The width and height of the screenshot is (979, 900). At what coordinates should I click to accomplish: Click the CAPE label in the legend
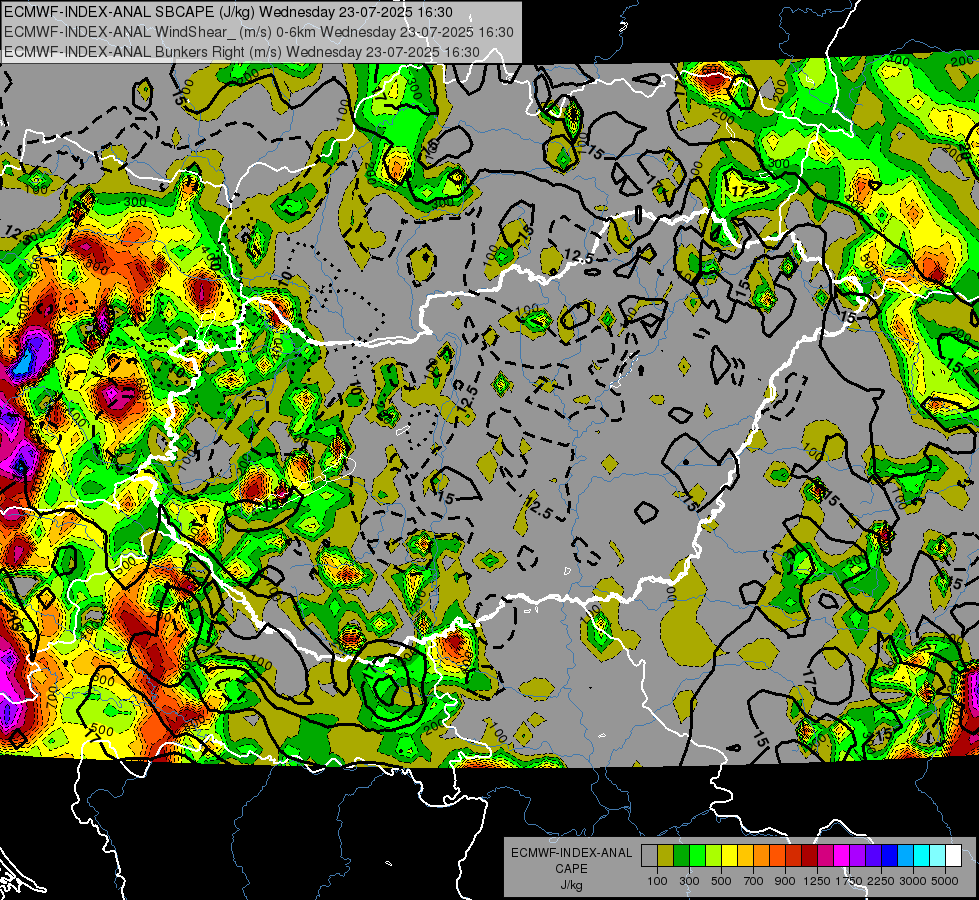pos(571,868)
